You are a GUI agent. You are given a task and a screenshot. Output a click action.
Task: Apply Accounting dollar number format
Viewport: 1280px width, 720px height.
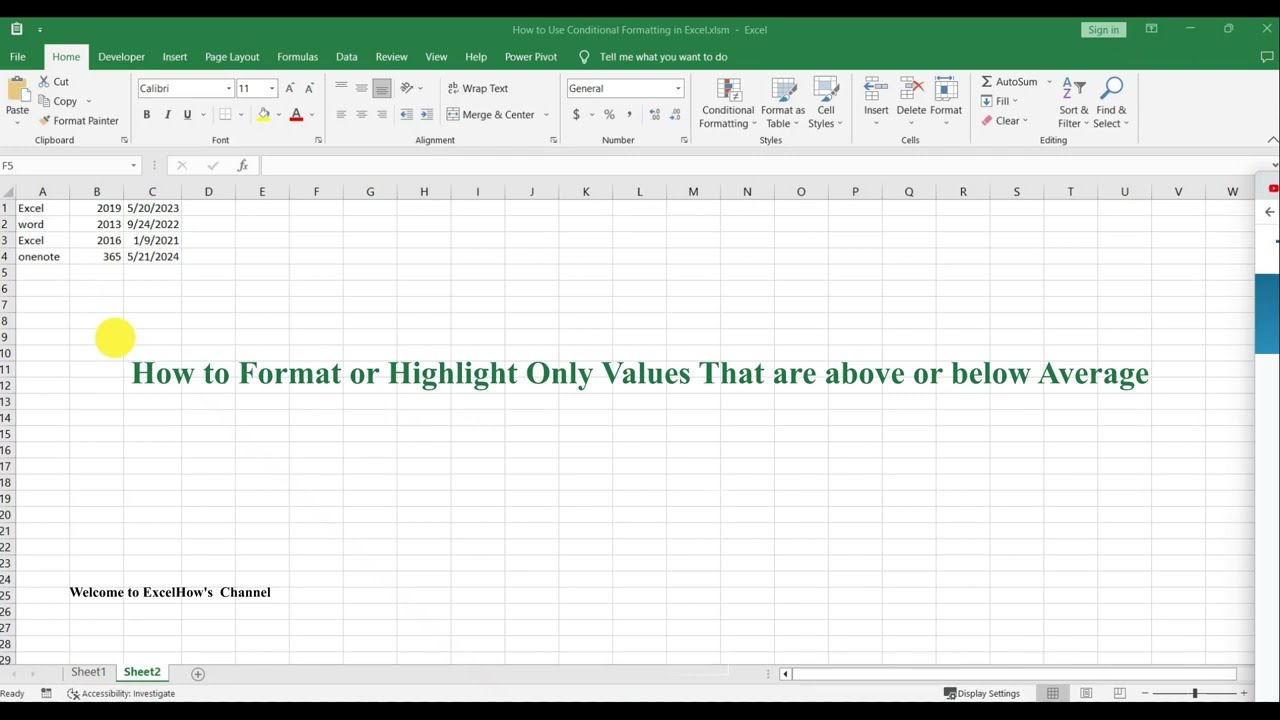[576, 115]
